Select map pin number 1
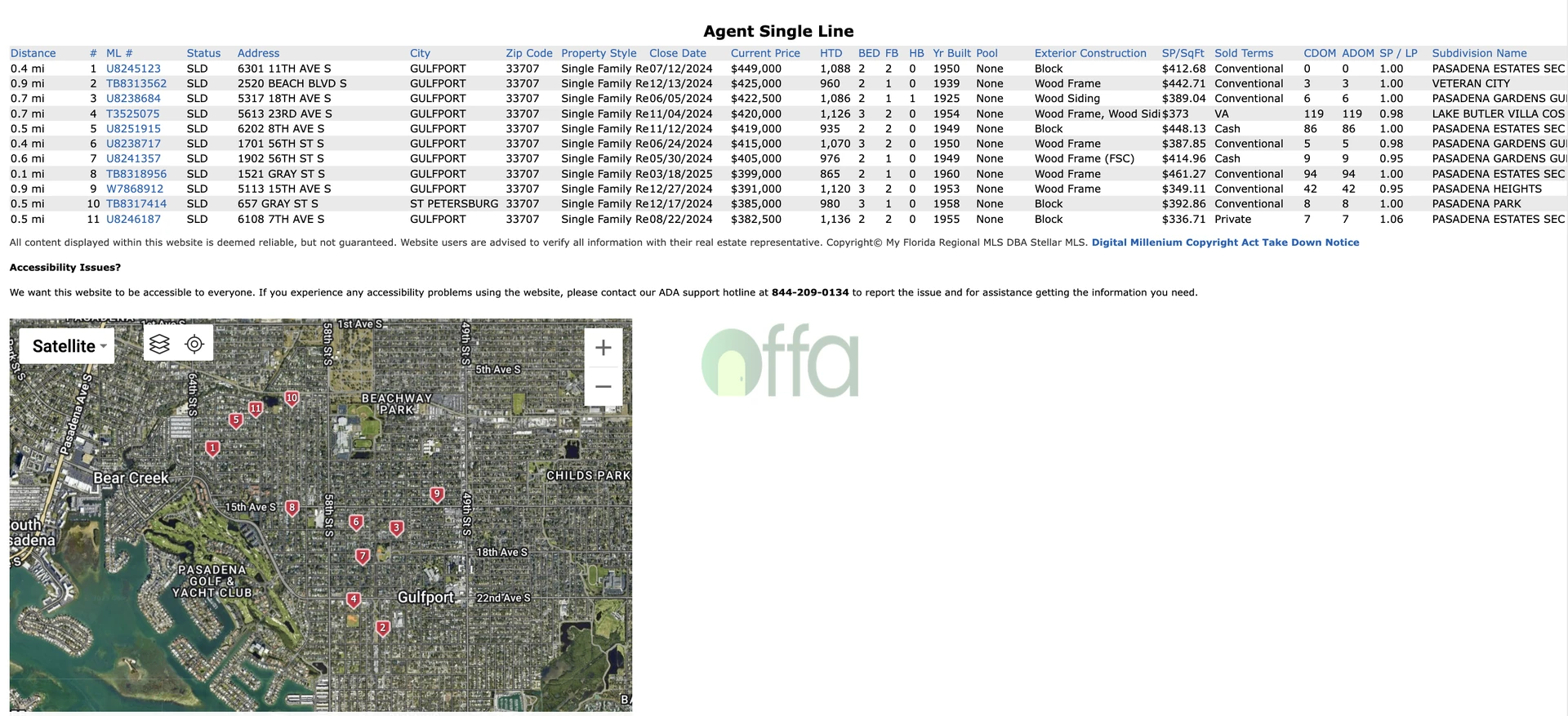This screenshot has width=1568, height=716. 212,447
